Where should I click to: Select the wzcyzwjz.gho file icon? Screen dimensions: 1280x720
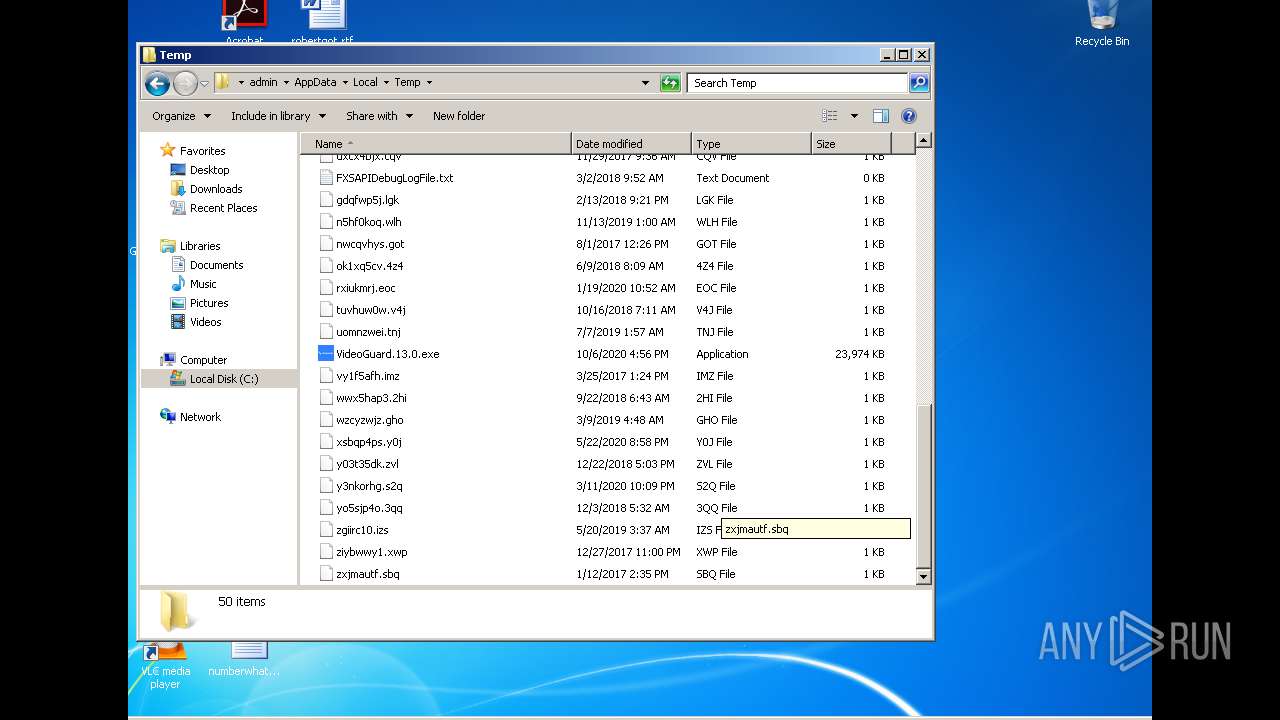tap(325, 420)
